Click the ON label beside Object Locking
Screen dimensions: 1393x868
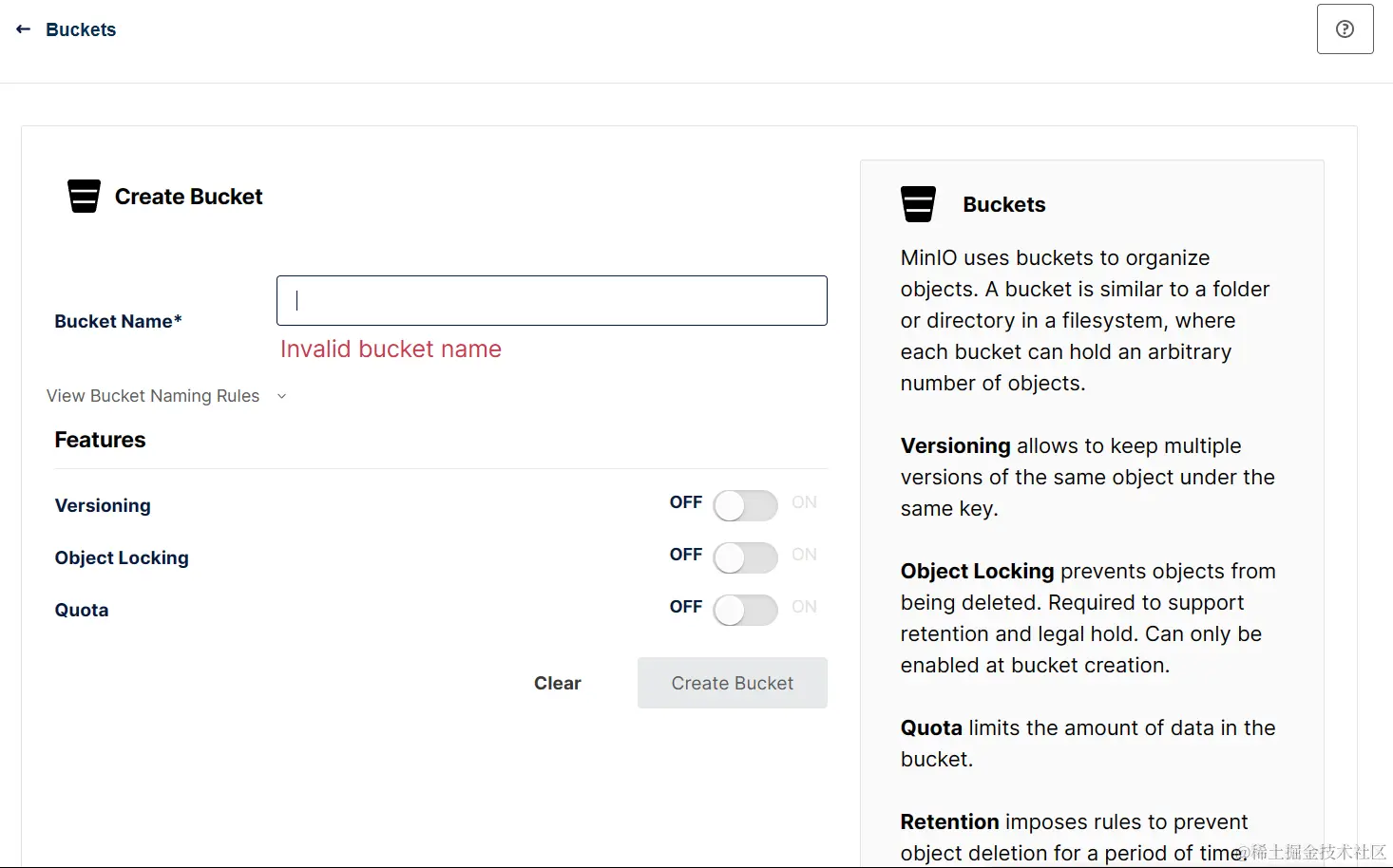(804, 555)
